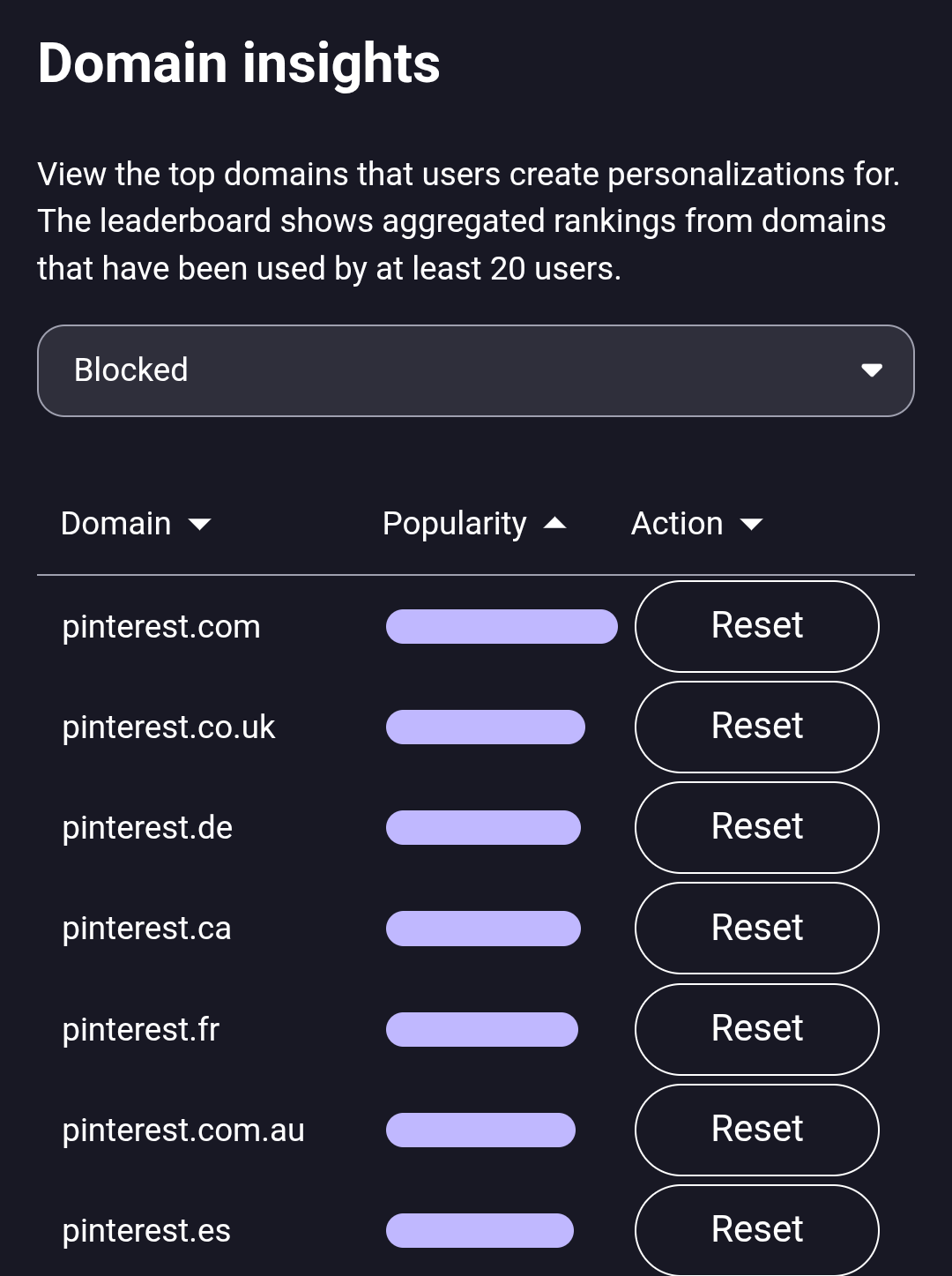952x1276 pixels.
Task: Reset the pinterest.ca domain
Action: 756,928
